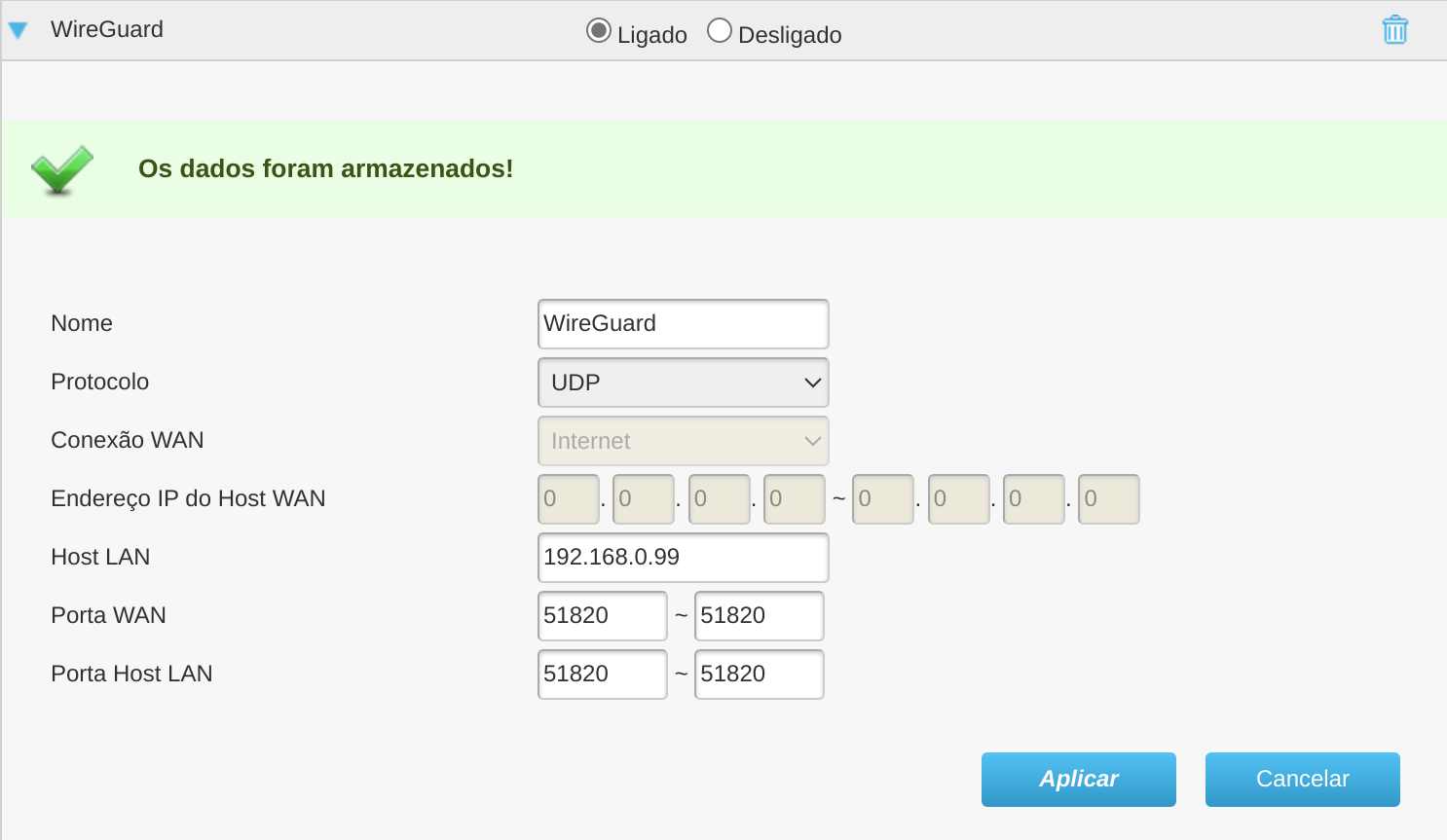Click the last octet of the WAN host IP range

(1108, 498)
